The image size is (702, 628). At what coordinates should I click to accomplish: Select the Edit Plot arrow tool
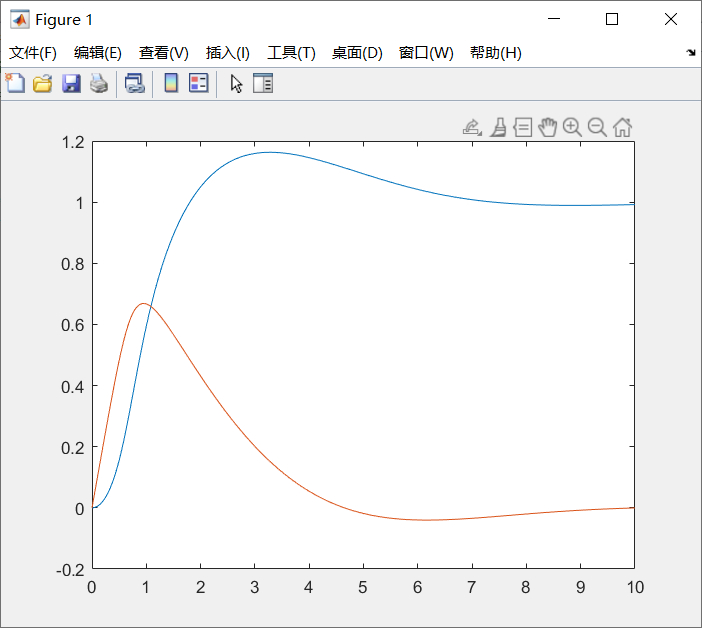pos(236,84)
